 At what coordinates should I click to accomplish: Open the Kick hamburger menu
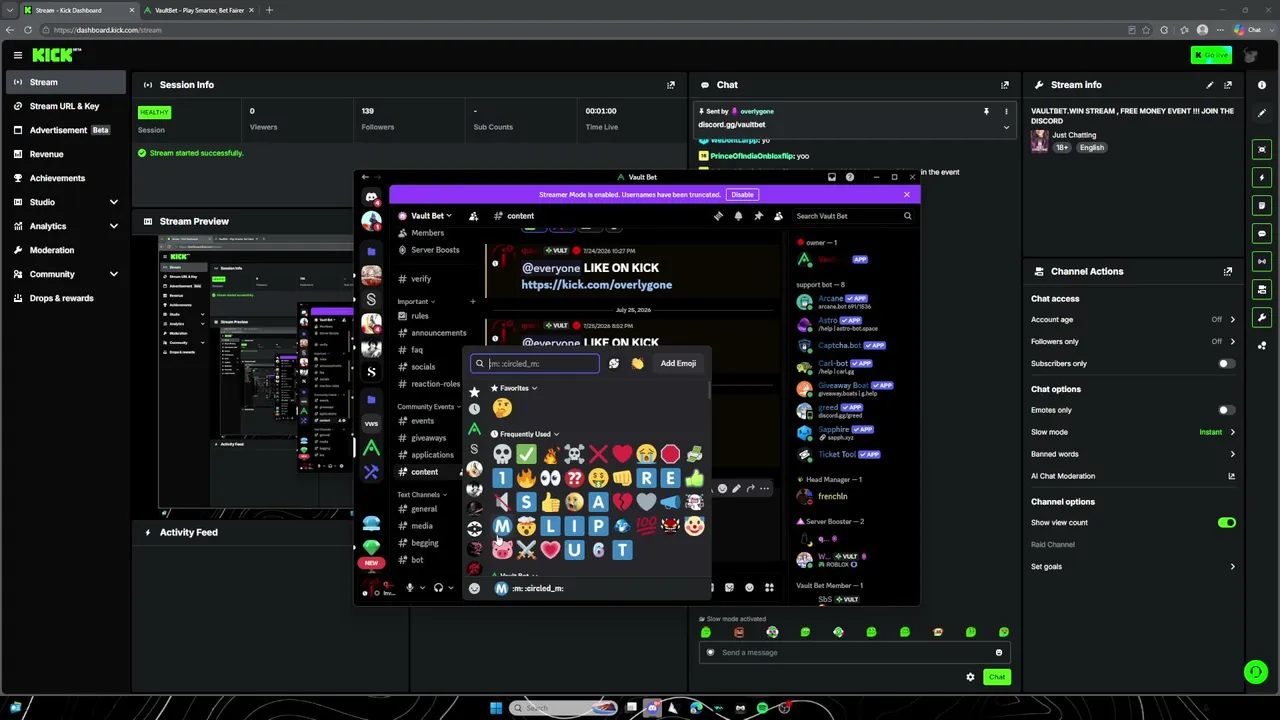[x=18, y=55]
